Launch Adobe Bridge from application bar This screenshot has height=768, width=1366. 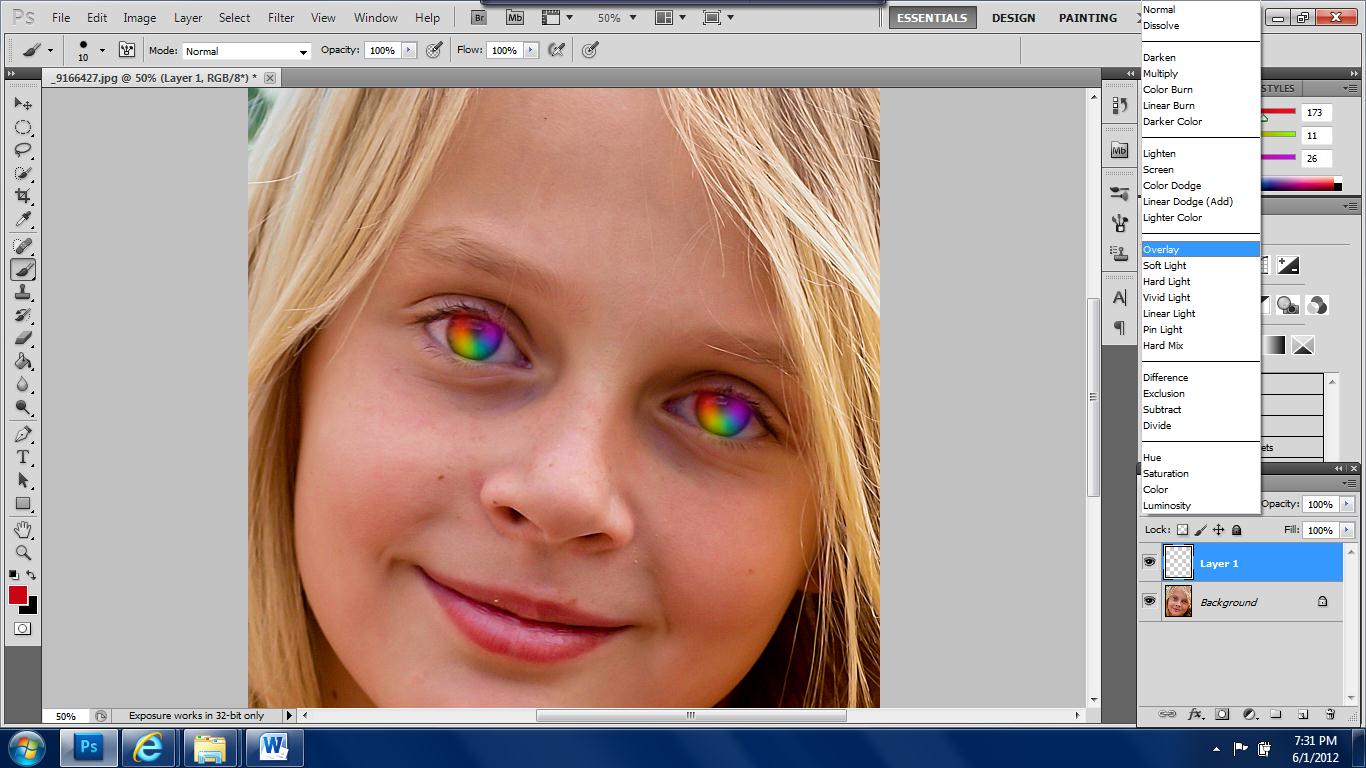[x=480, y=17]
